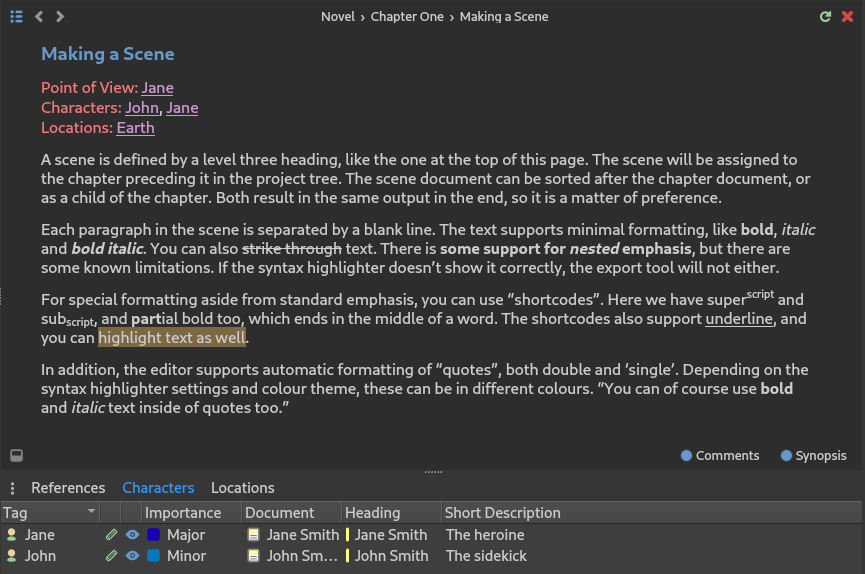This screenshot has width=865, height=574.
Task: Edit Jane's entry with the pencil icon
Action: pos(111,534)
